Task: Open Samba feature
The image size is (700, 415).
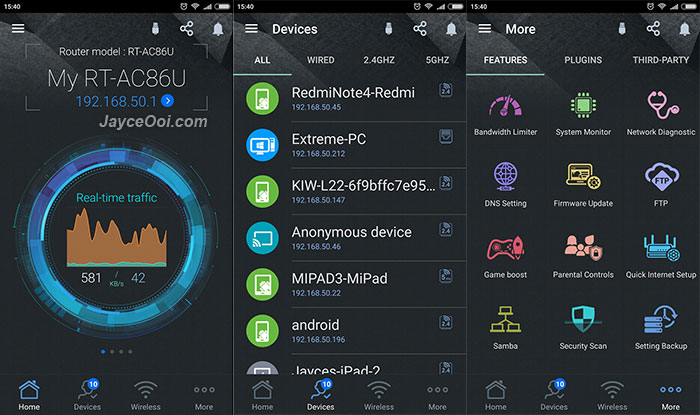Action: coord(505,328)
